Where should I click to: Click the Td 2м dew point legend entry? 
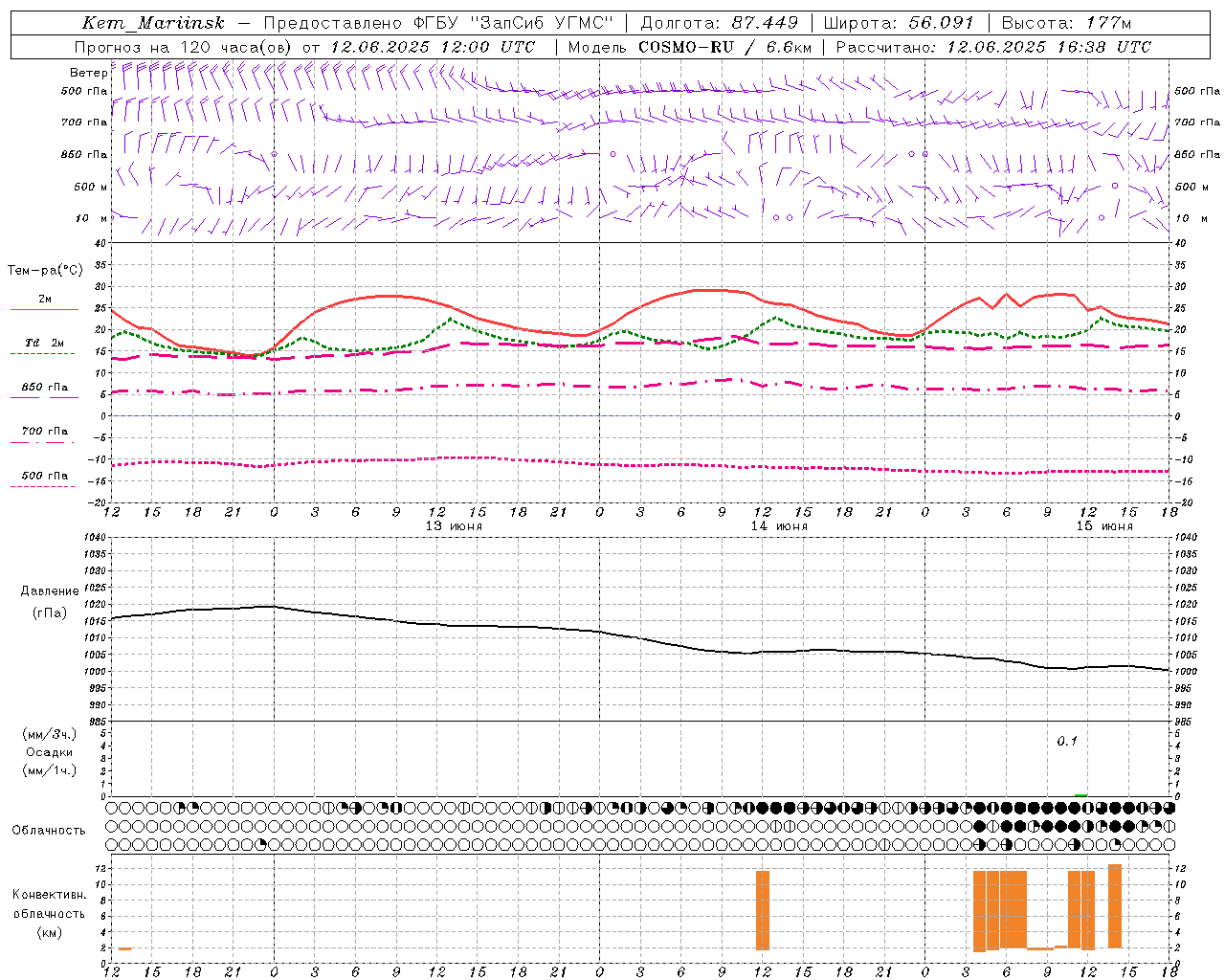click(x=45, y=345)
